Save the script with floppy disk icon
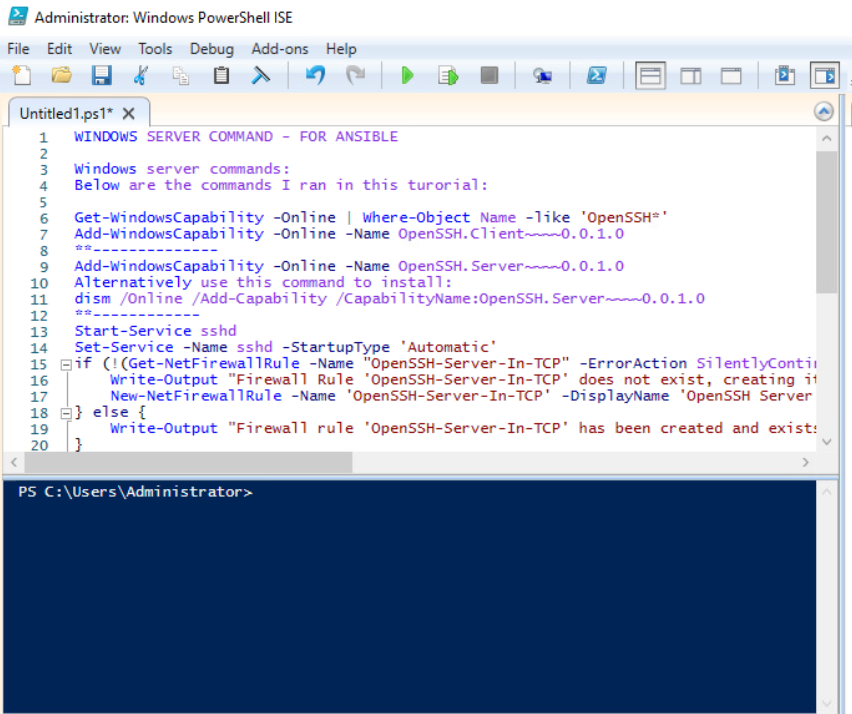The image size is (852, 714). click(101, 75)
